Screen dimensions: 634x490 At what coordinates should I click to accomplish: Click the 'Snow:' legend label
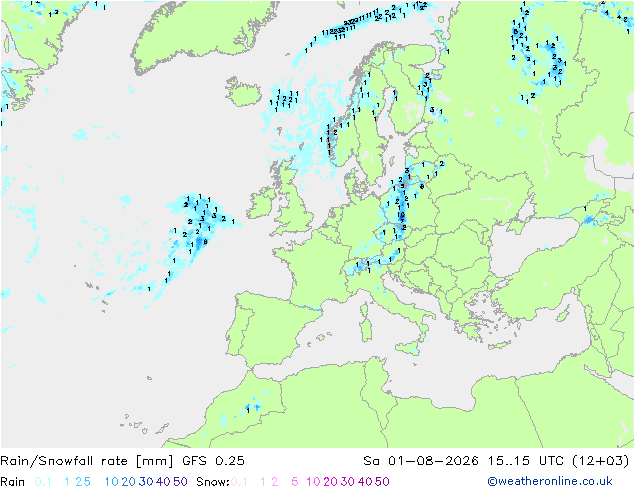(213, 482)
